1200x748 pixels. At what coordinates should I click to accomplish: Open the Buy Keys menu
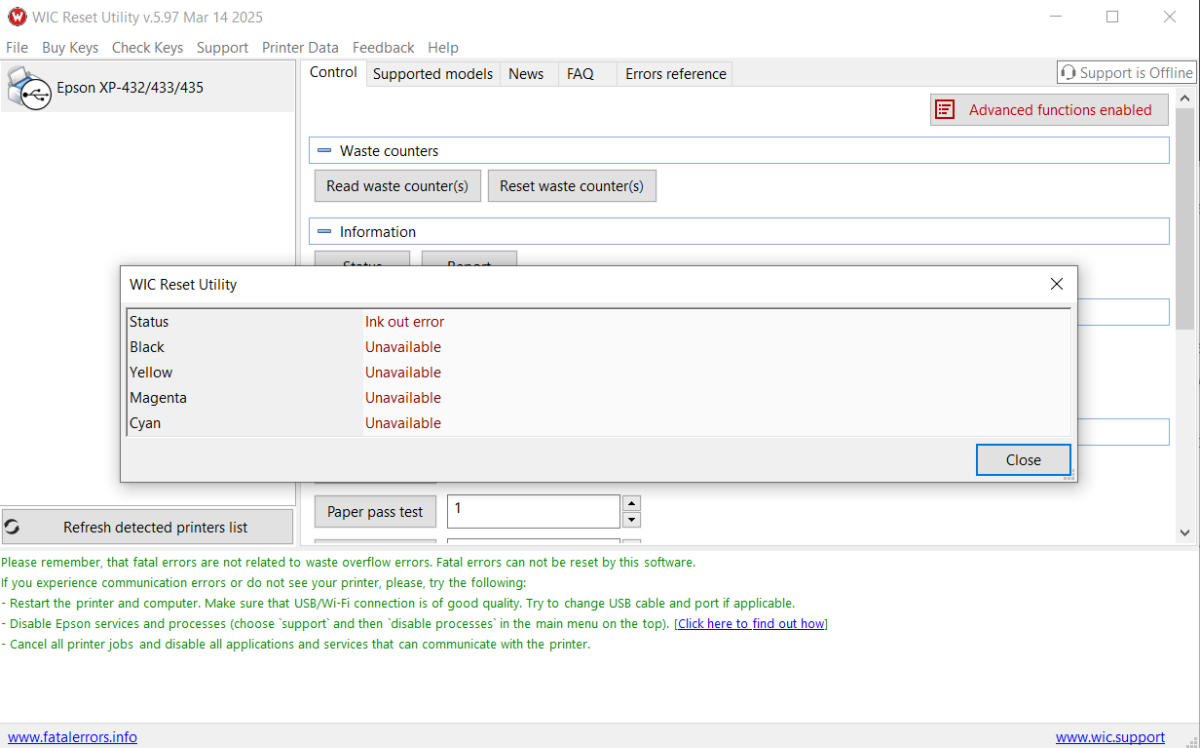(70, 47)
